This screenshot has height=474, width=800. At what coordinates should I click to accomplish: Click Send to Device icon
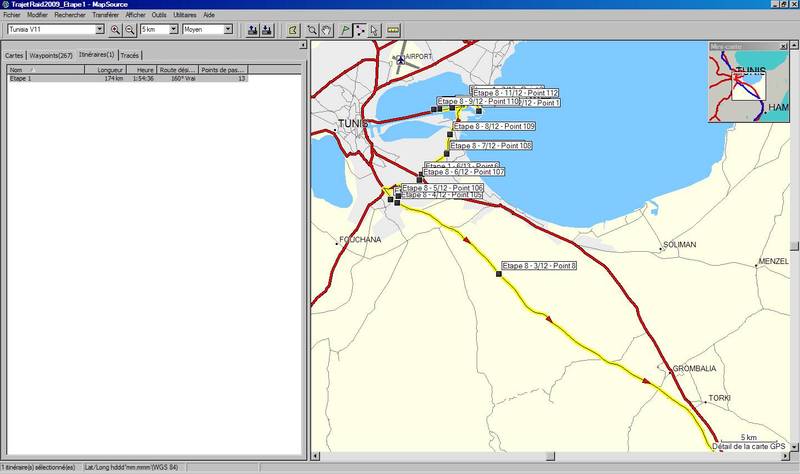[253, 30]
